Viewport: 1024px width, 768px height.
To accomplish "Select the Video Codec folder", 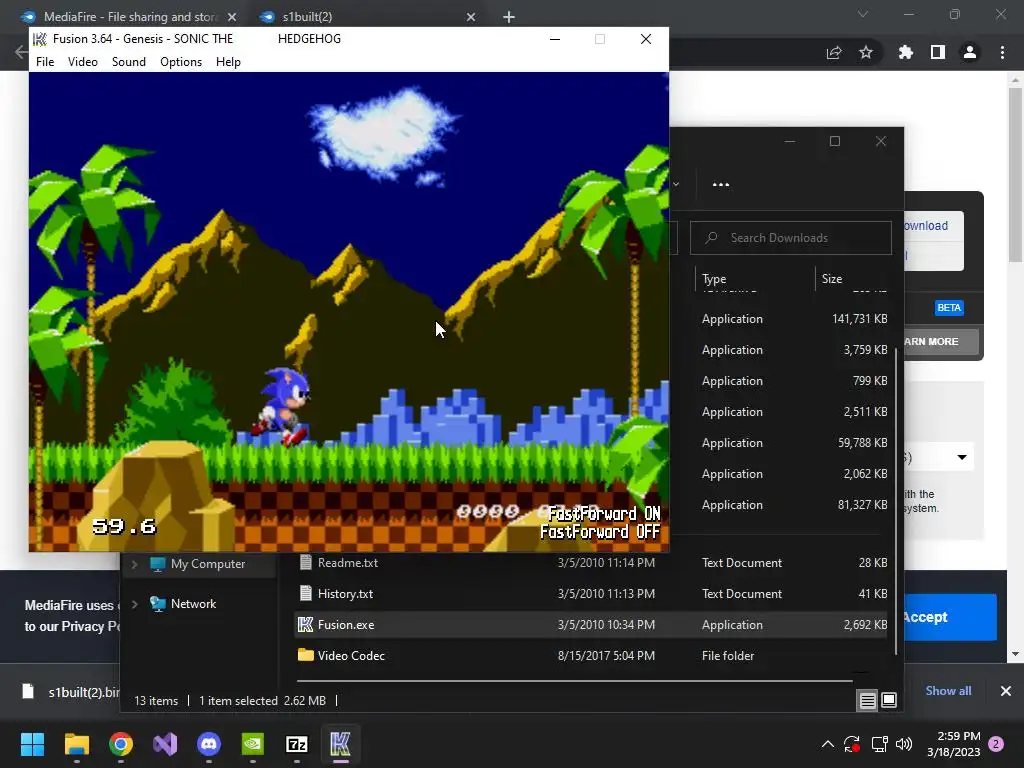I will (x=591, y=656).
